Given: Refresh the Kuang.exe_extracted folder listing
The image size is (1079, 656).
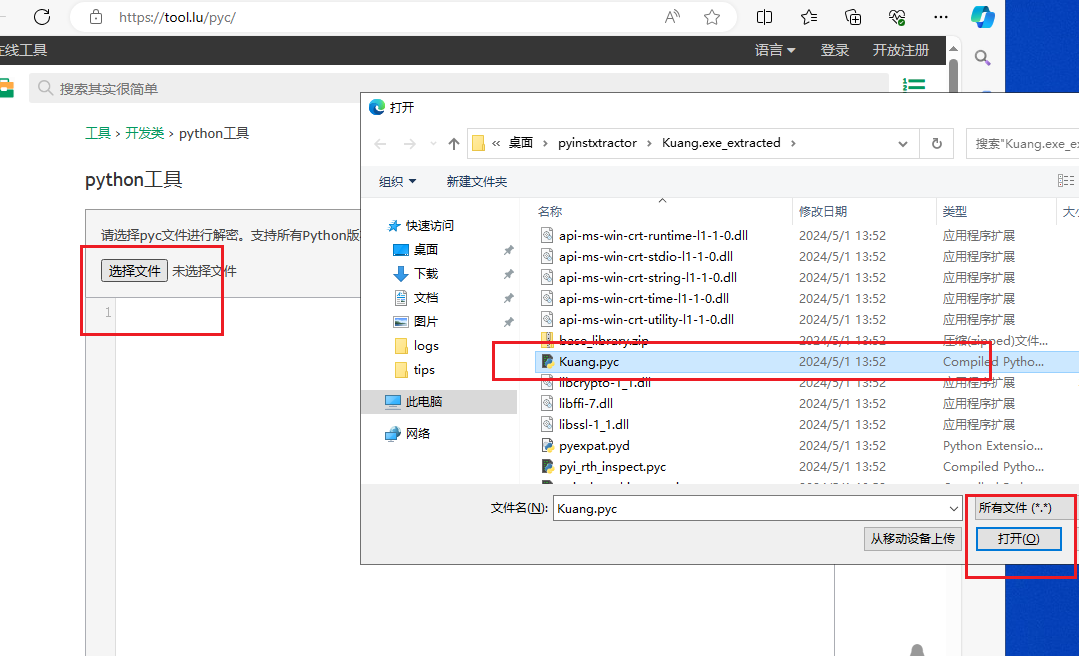Looking at the screenshot, I should [x=937, y=143].
